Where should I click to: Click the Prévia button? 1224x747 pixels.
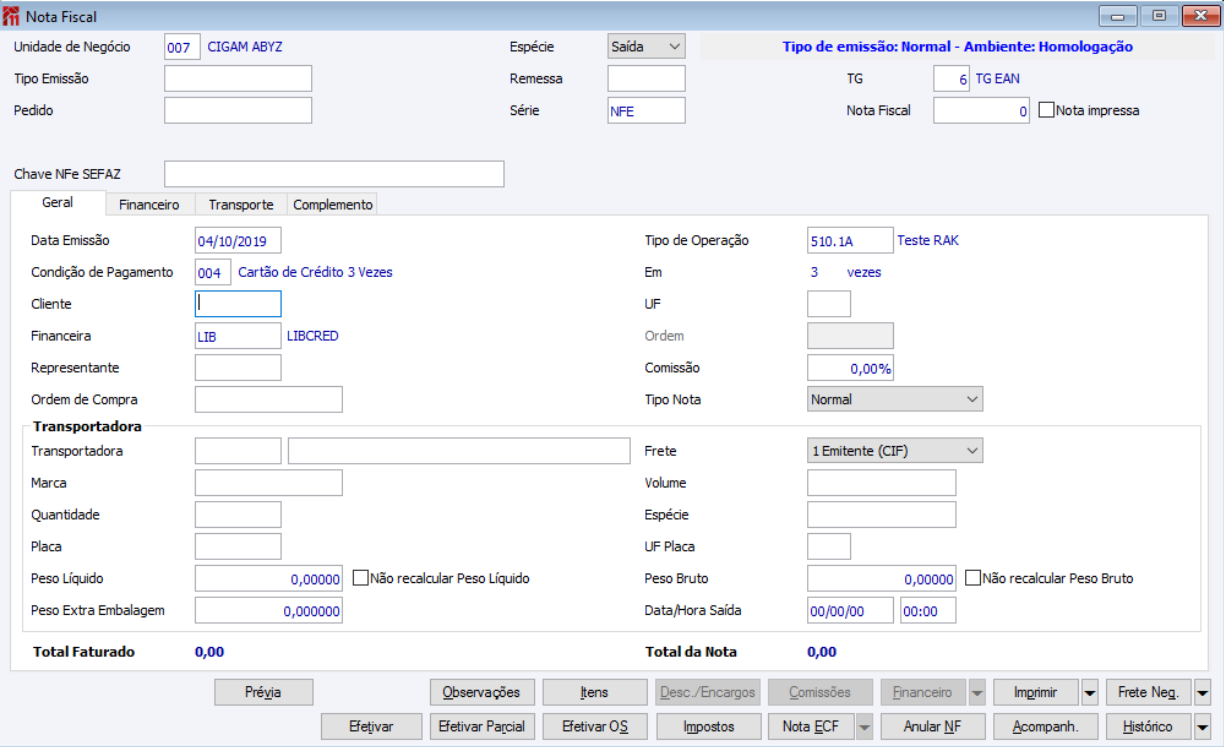pos(264,692)
